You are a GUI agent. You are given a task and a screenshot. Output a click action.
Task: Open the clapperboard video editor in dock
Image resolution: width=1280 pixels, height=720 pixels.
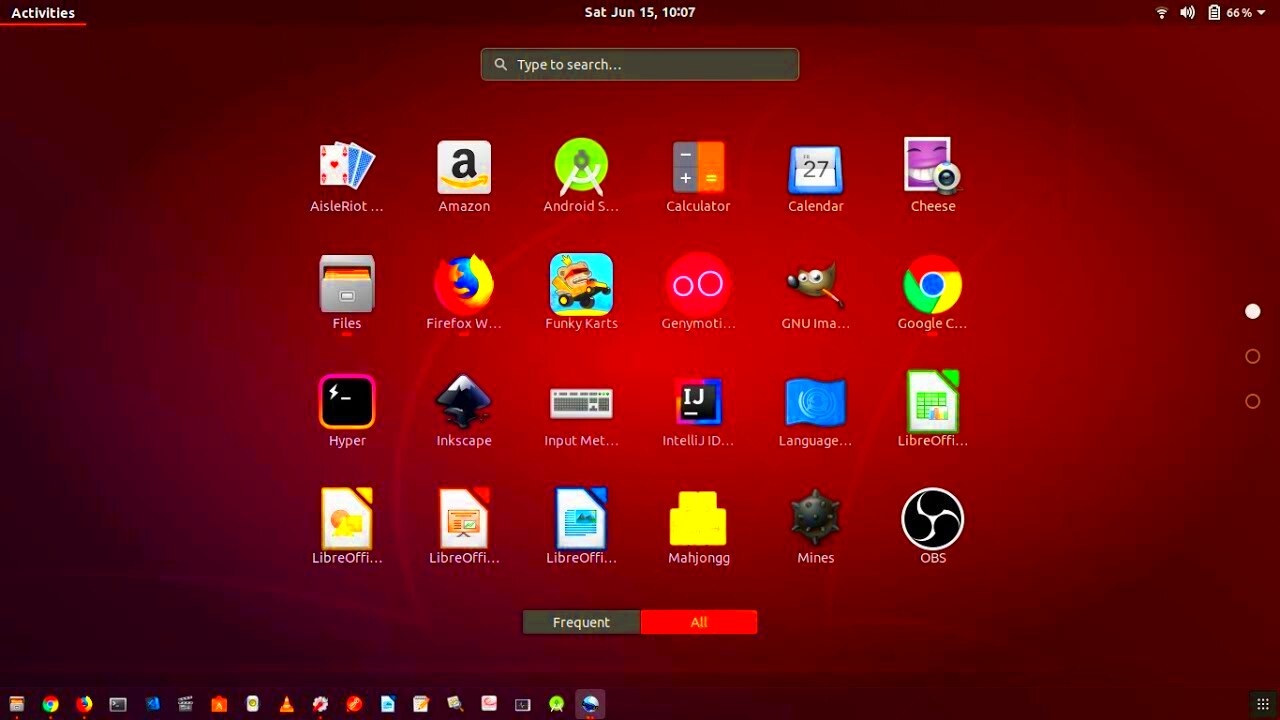click(185, 704)
